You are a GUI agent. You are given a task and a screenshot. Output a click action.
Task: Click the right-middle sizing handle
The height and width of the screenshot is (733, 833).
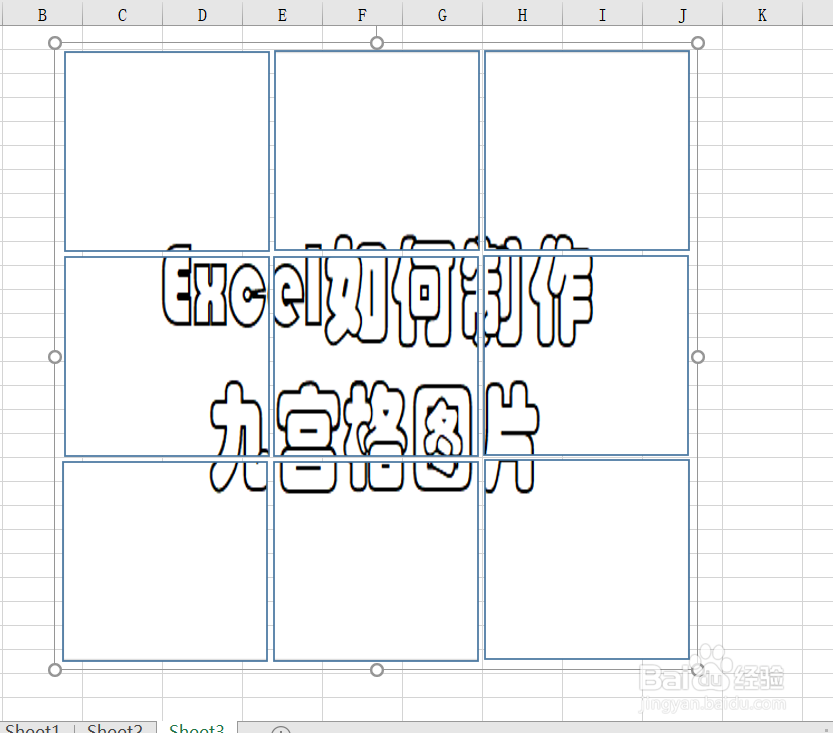[698, 357]
